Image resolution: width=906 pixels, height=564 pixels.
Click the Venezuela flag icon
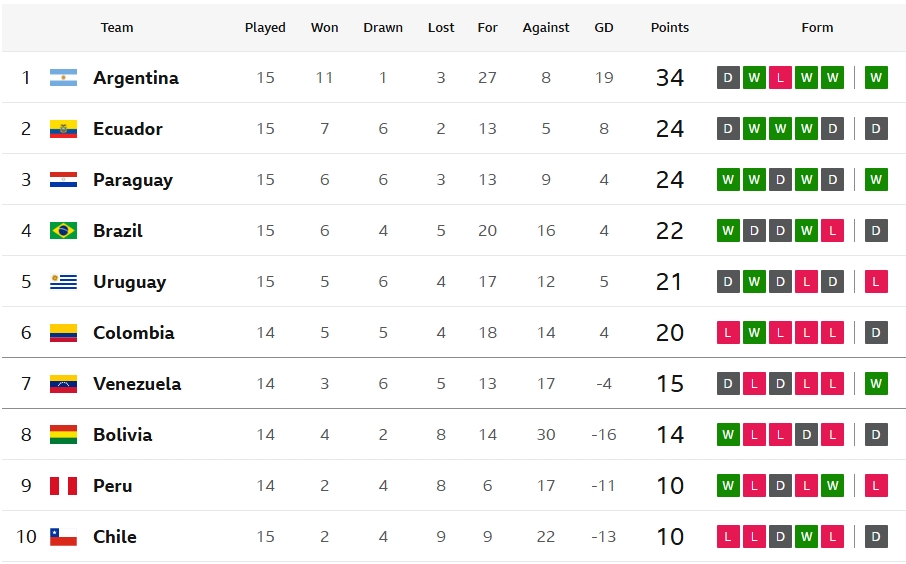tap(63, 384)
